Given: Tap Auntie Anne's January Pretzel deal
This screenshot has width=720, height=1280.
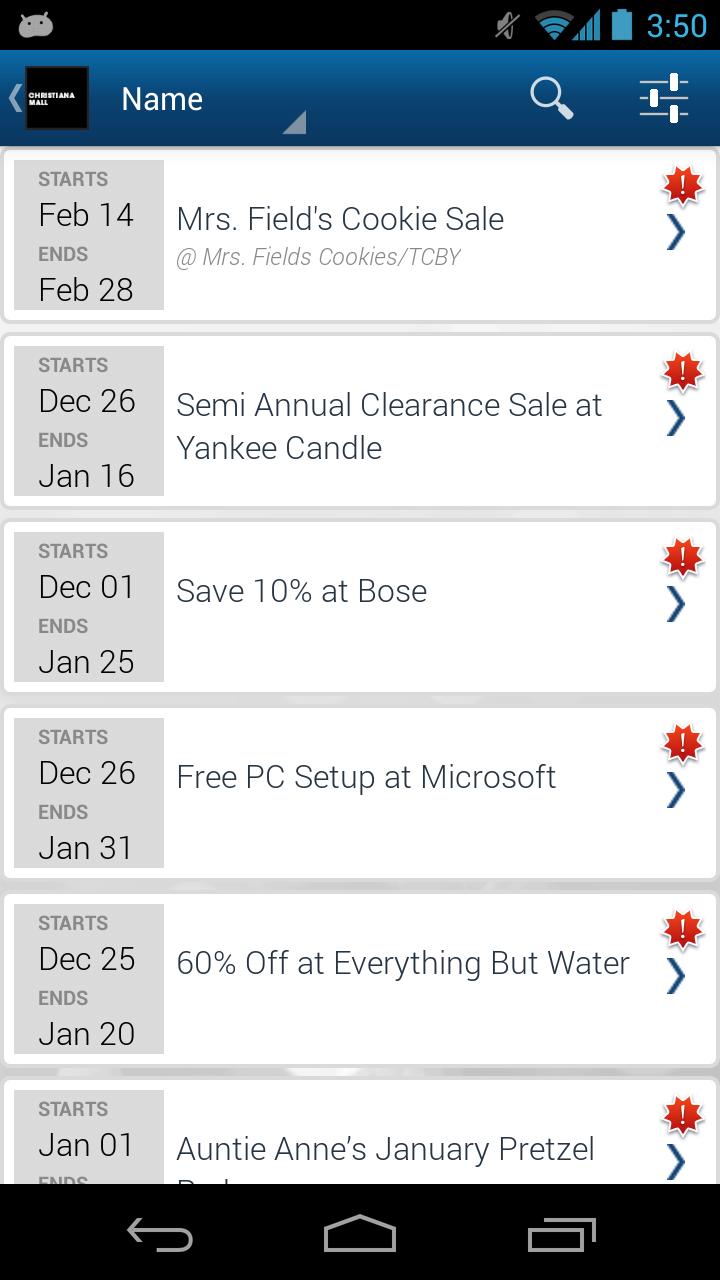Looking at the screenshot, I should [x=386, y=1149].
